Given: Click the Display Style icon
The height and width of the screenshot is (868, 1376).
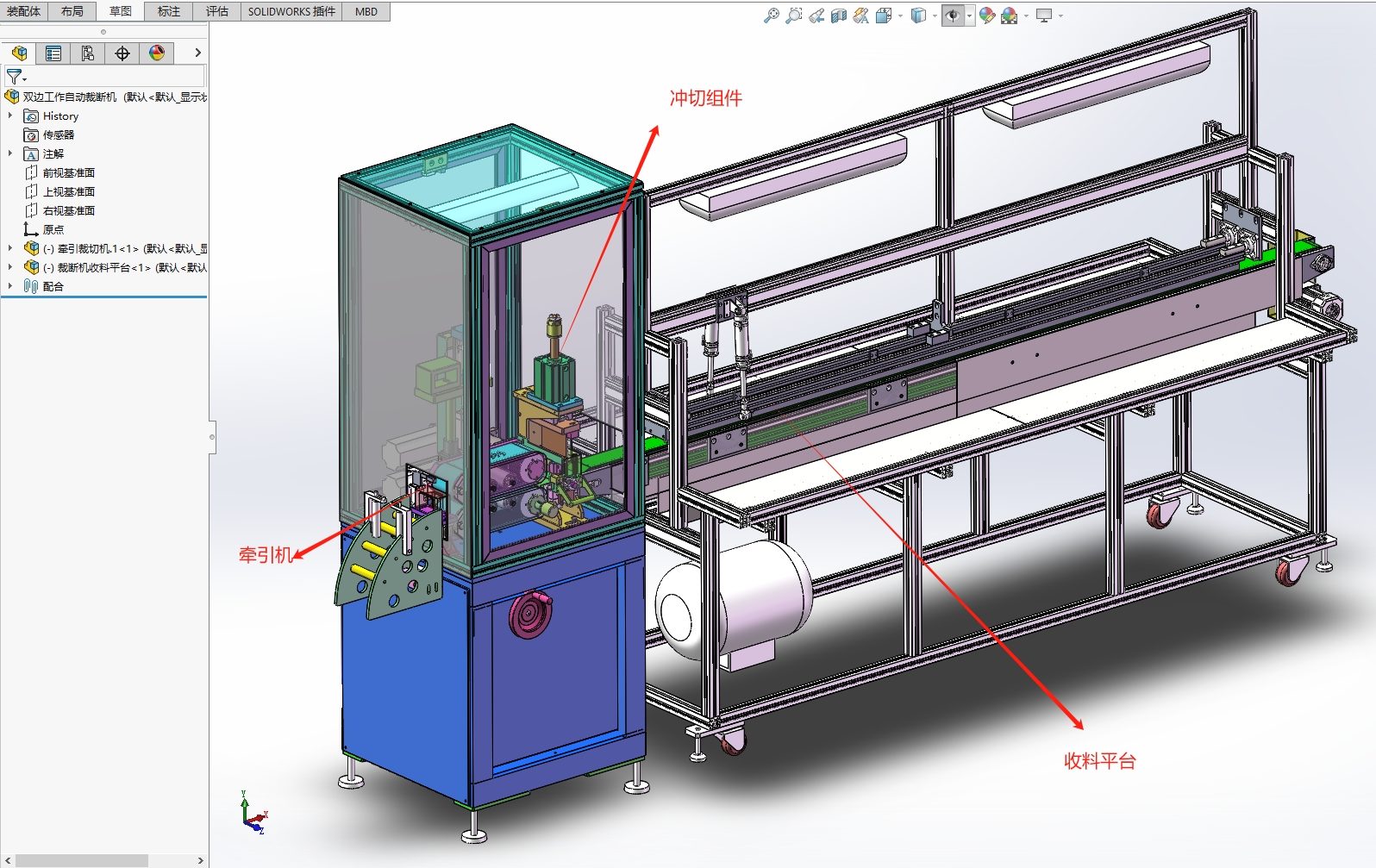Looking at the screenshot, I should point(919,16).
